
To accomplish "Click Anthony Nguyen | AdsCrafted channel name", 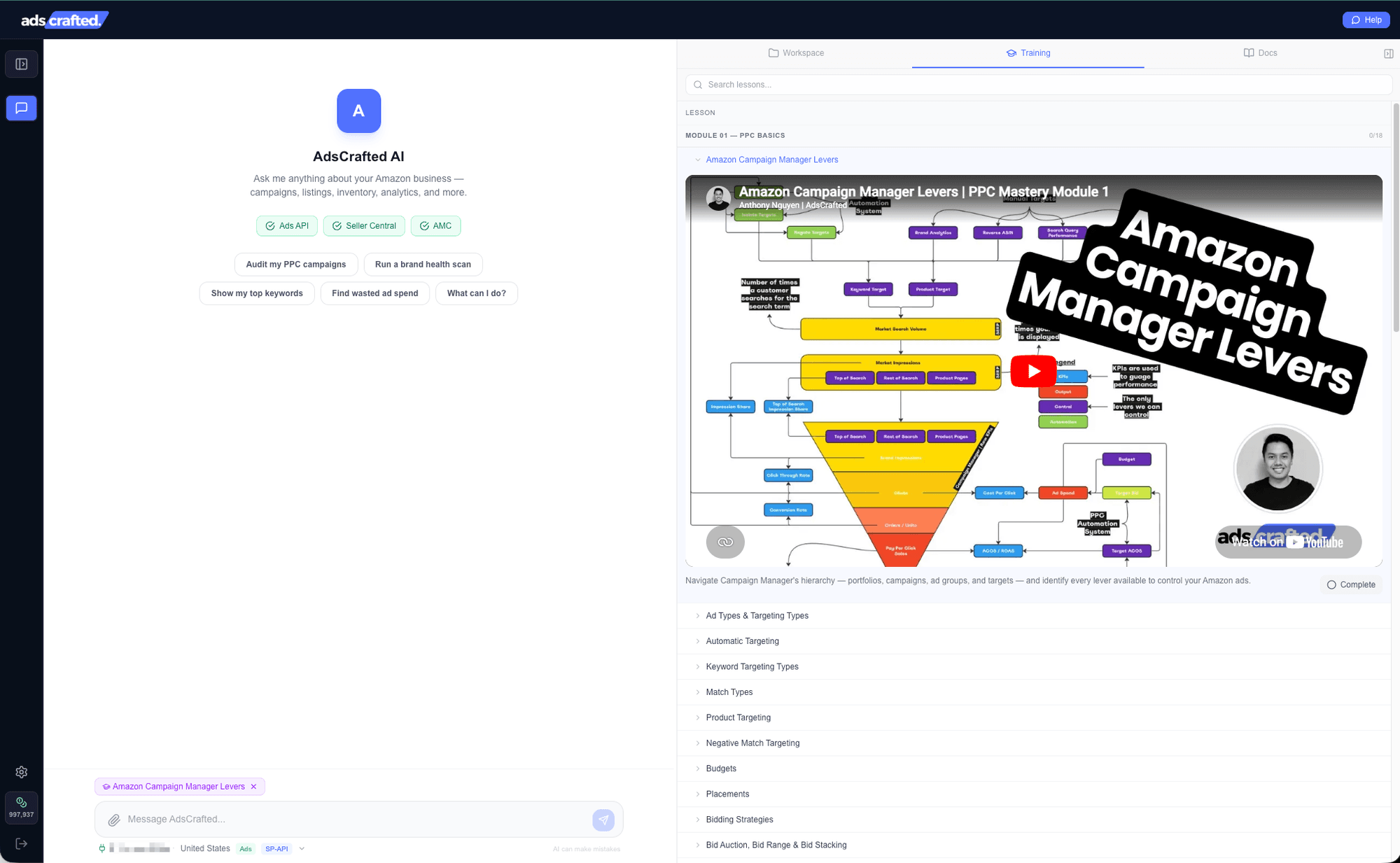I will [x=792, y=205].
